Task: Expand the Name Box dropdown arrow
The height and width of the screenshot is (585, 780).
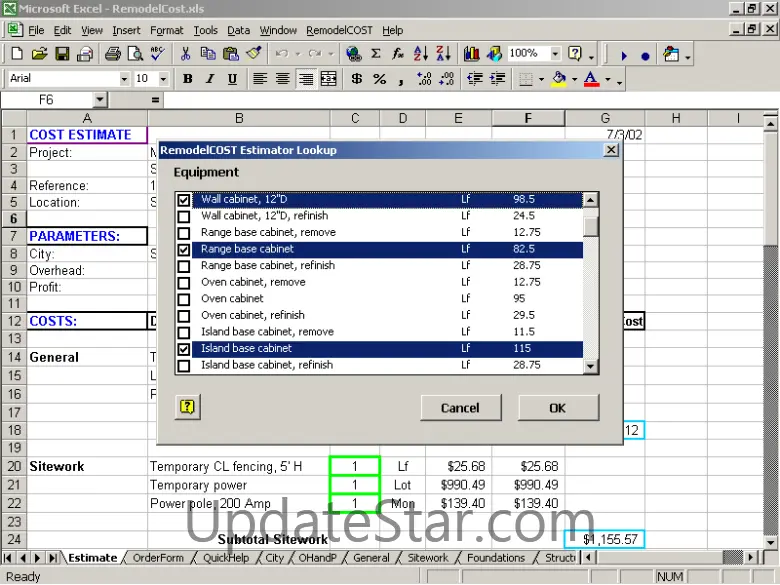Action: (x=100, y=100)
